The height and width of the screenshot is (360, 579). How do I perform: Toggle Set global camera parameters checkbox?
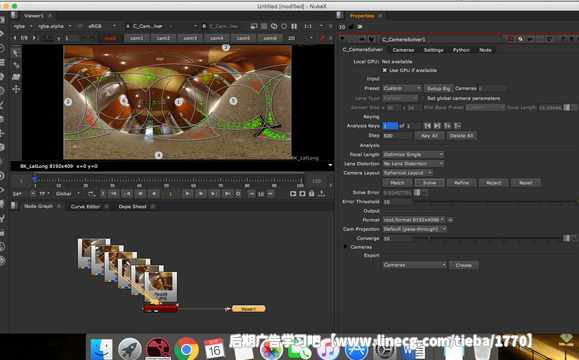[423, 98]
